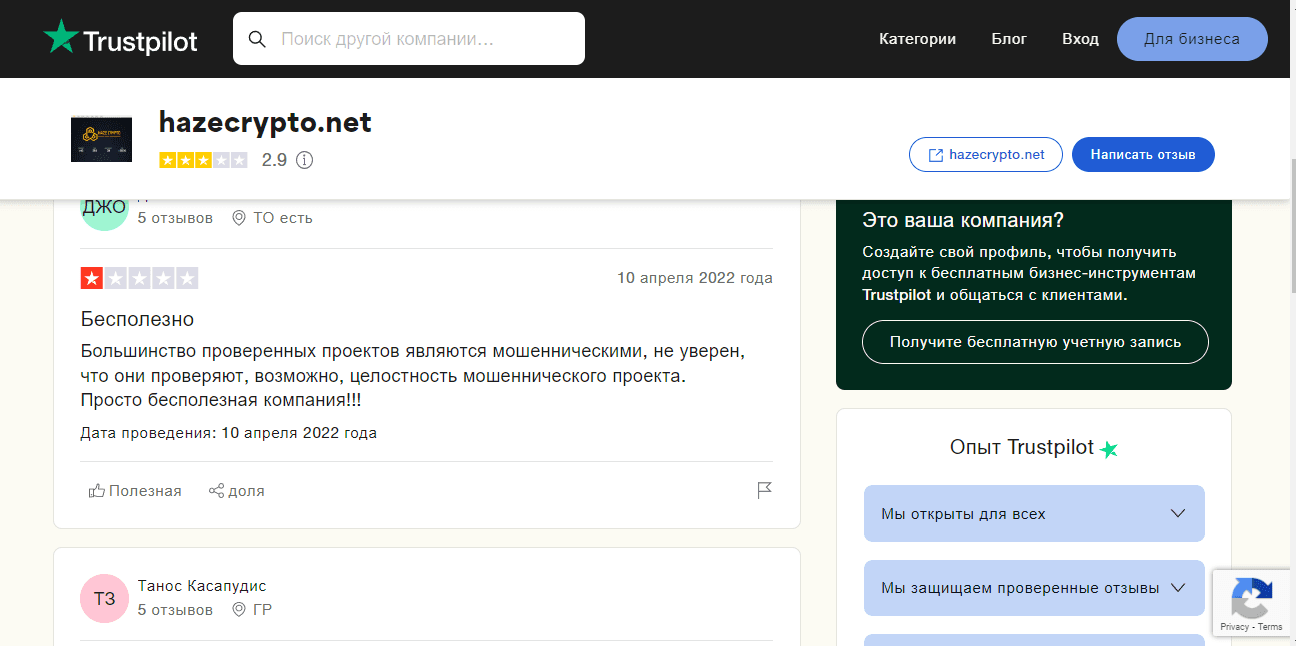This screenshot has height=646, width=1296.
Task: Expand 'Мы защищаем проверенные отзывы' section
Action: 1033,588
